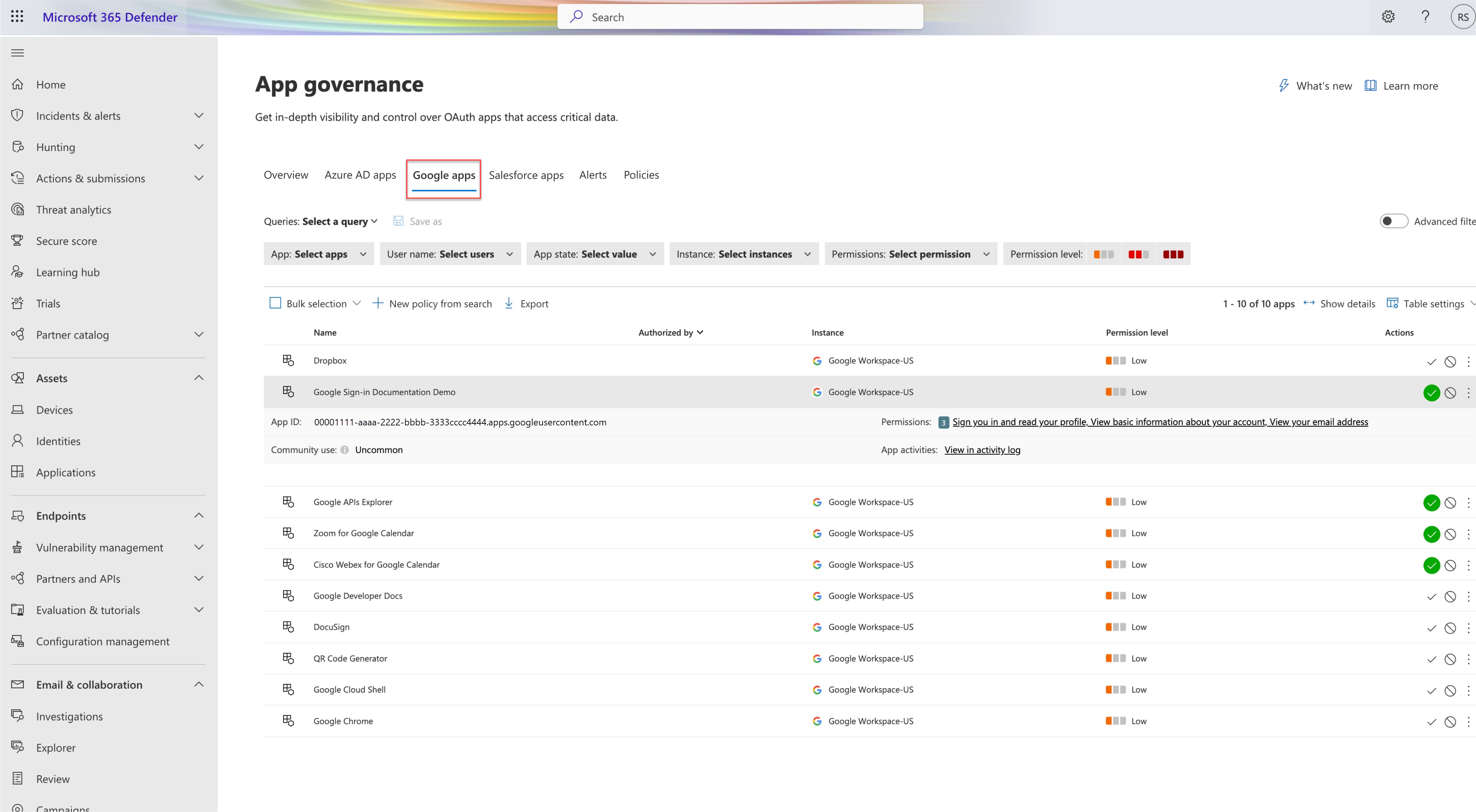Click the New policy from search button
Viewport: 1476px width, 812px height.
point(432,303)
